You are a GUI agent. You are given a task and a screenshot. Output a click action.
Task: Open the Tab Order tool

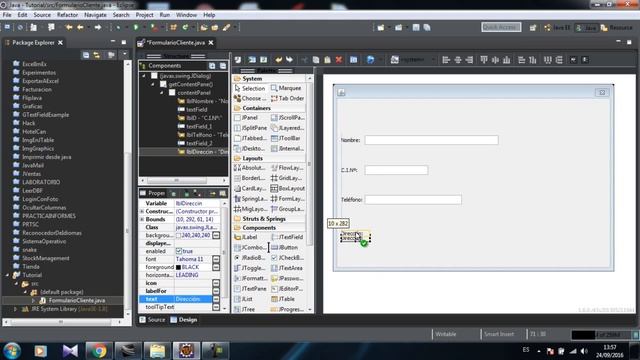(288, 98)
